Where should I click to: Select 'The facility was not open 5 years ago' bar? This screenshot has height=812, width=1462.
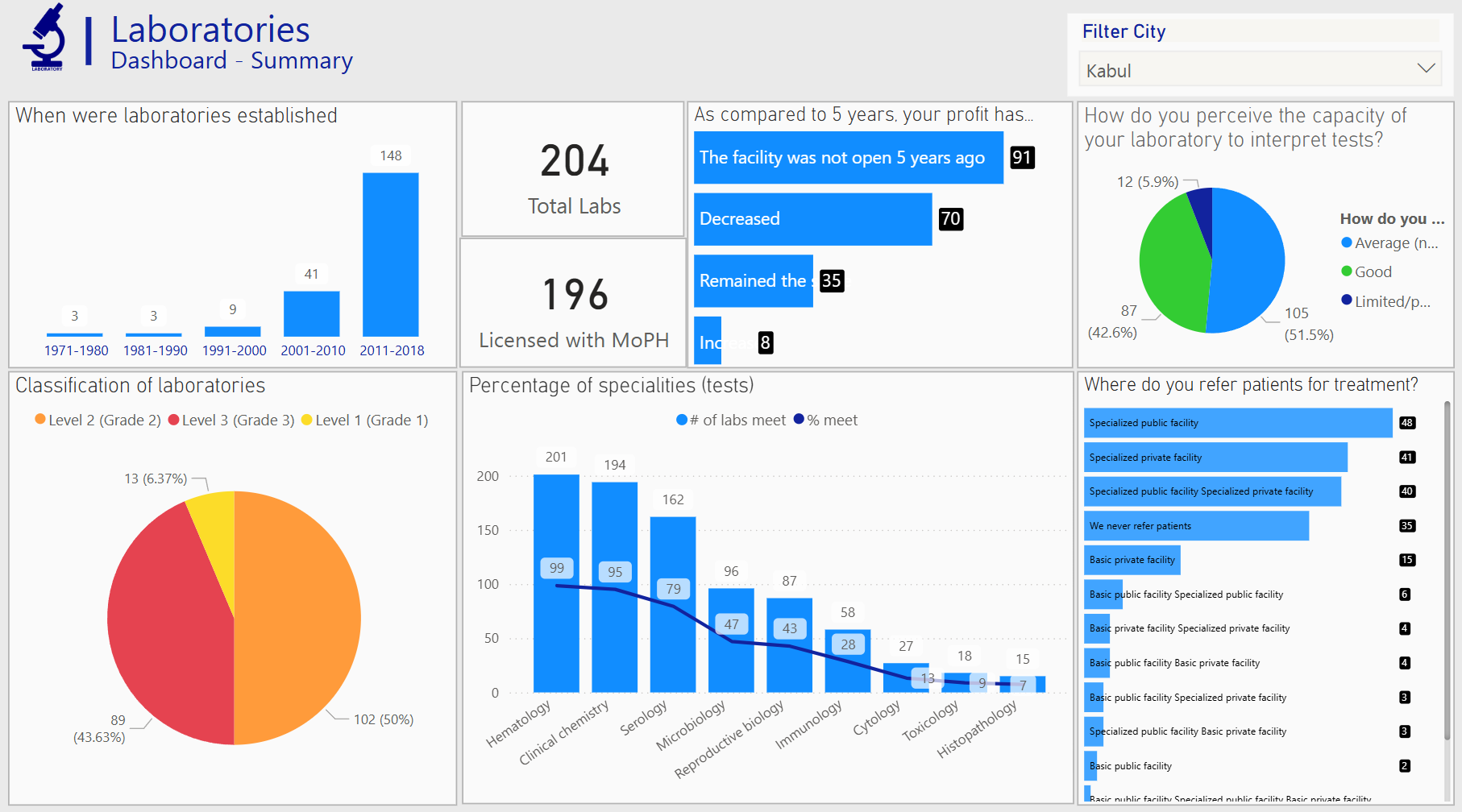point(848,158)
